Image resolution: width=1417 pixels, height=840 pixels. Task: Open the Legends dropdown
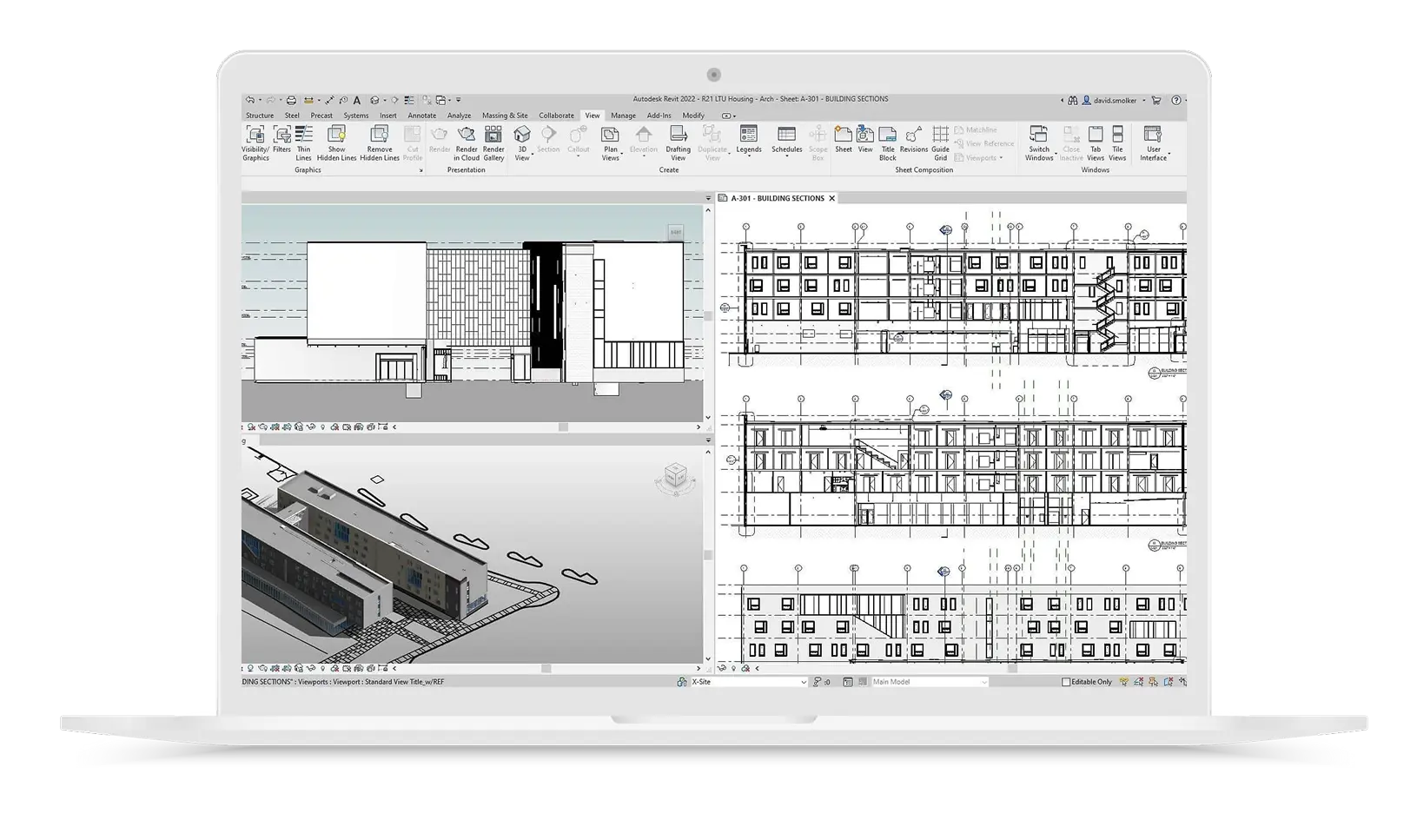749,142
